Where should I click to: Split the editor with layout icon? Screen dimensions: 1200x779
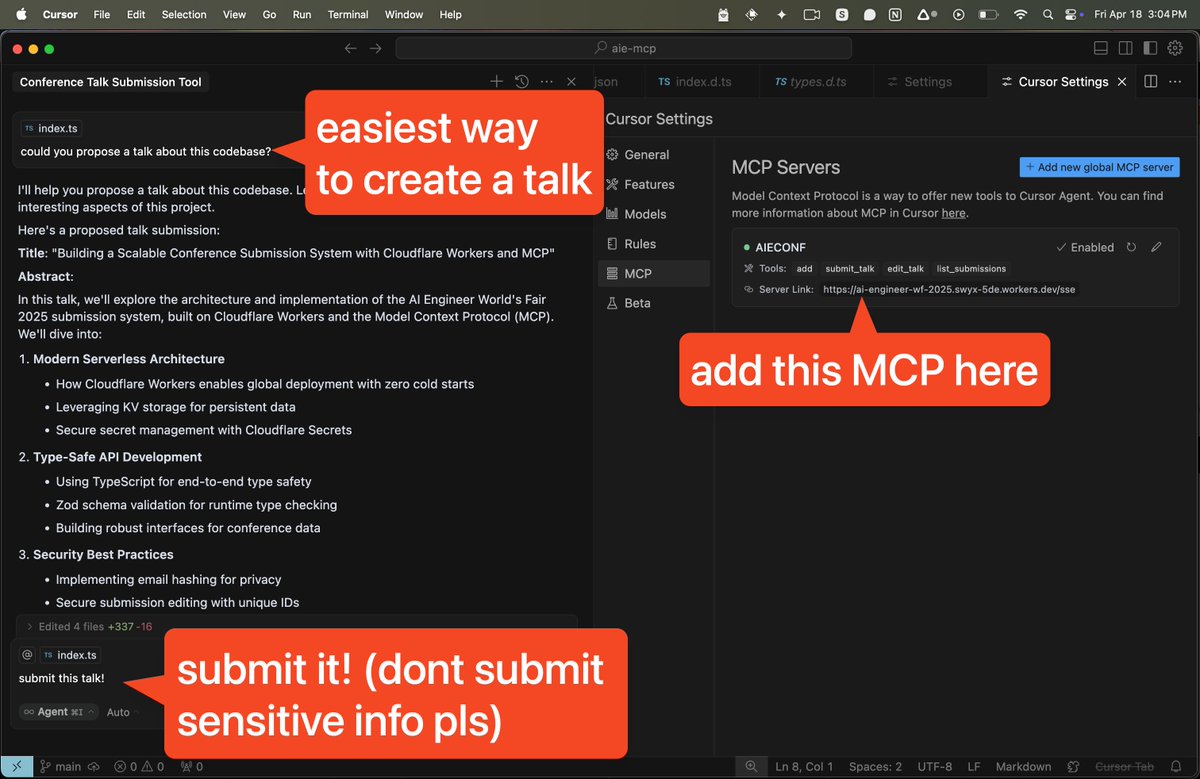click(x=1150, y=82)
